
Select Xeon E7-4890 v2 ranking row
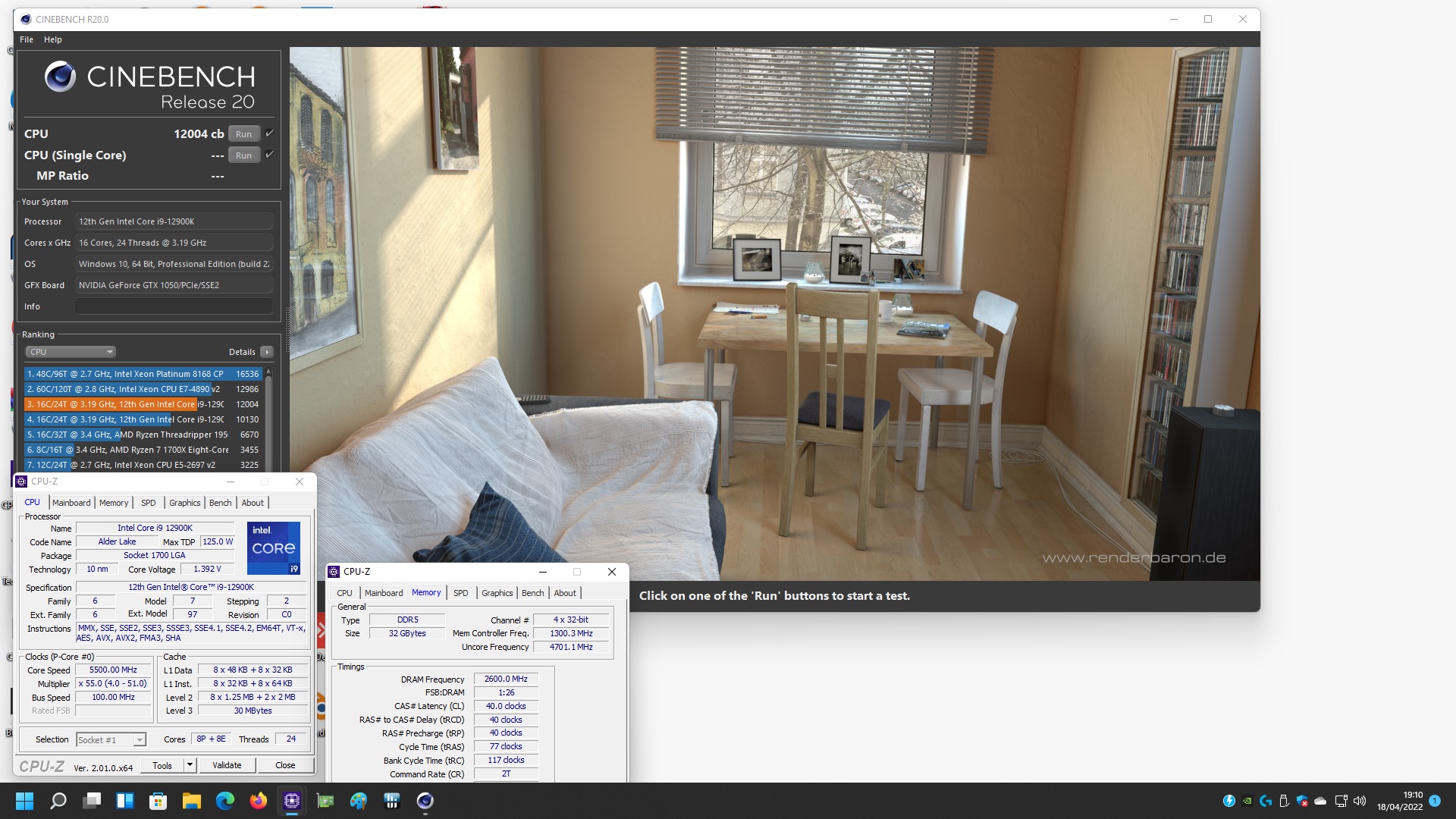(143, 389)
